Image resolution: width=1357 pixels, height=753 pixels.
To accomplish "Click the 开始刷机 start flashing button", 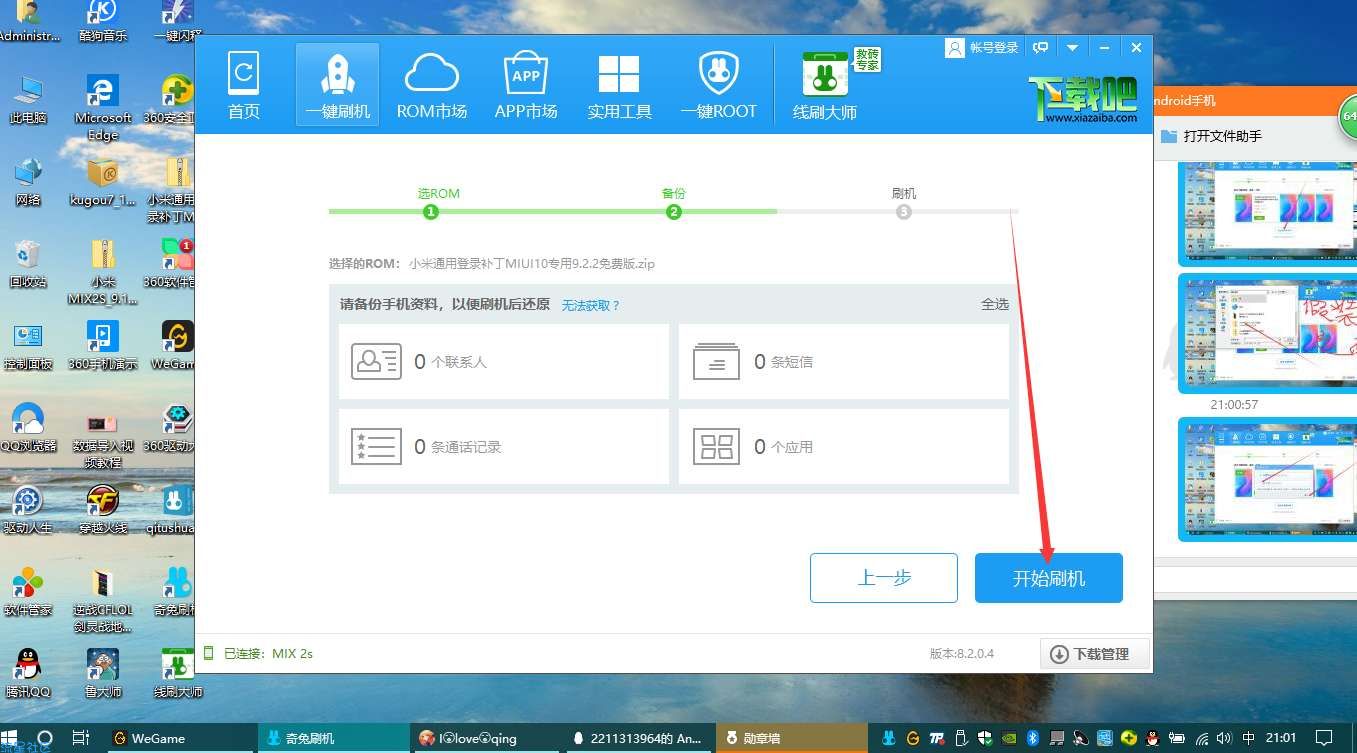I will point(1049,578).
